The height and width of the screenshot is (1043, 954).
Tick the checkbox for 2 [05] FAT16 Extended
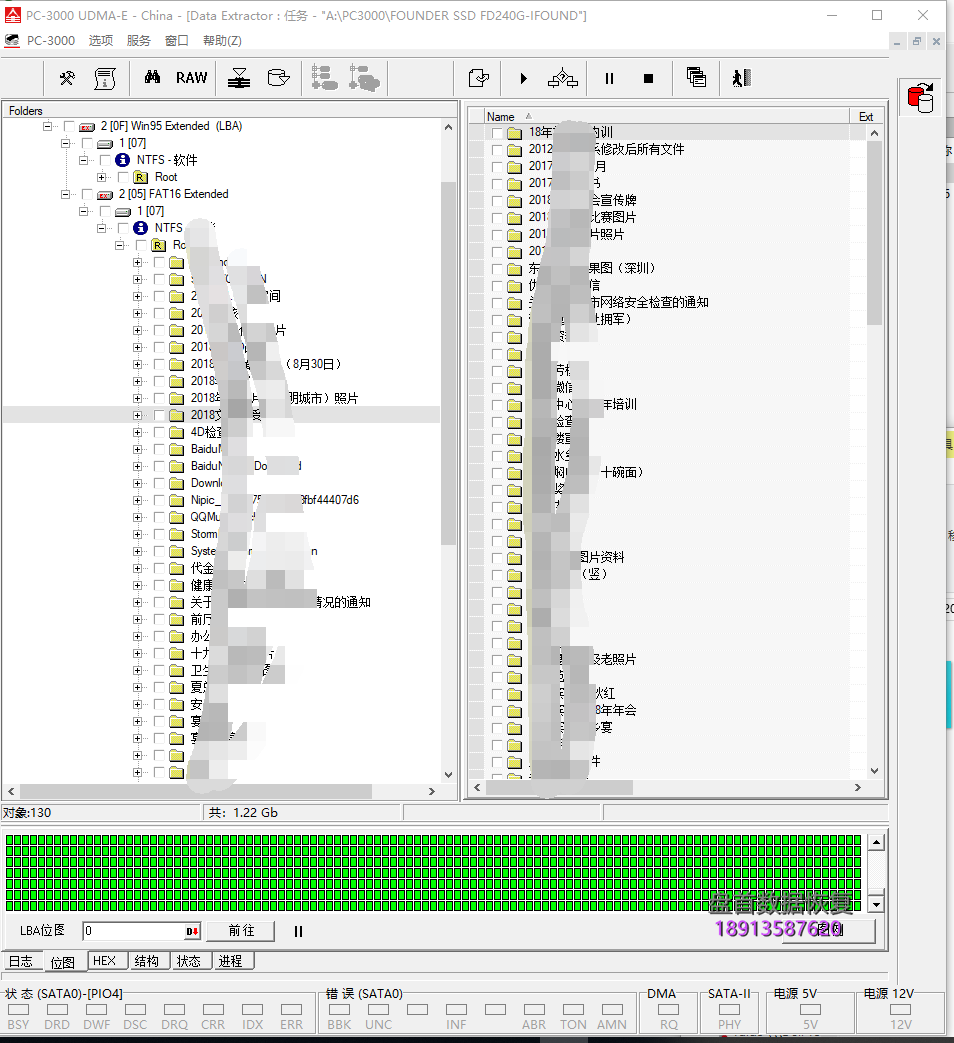[x=87, y=194]
